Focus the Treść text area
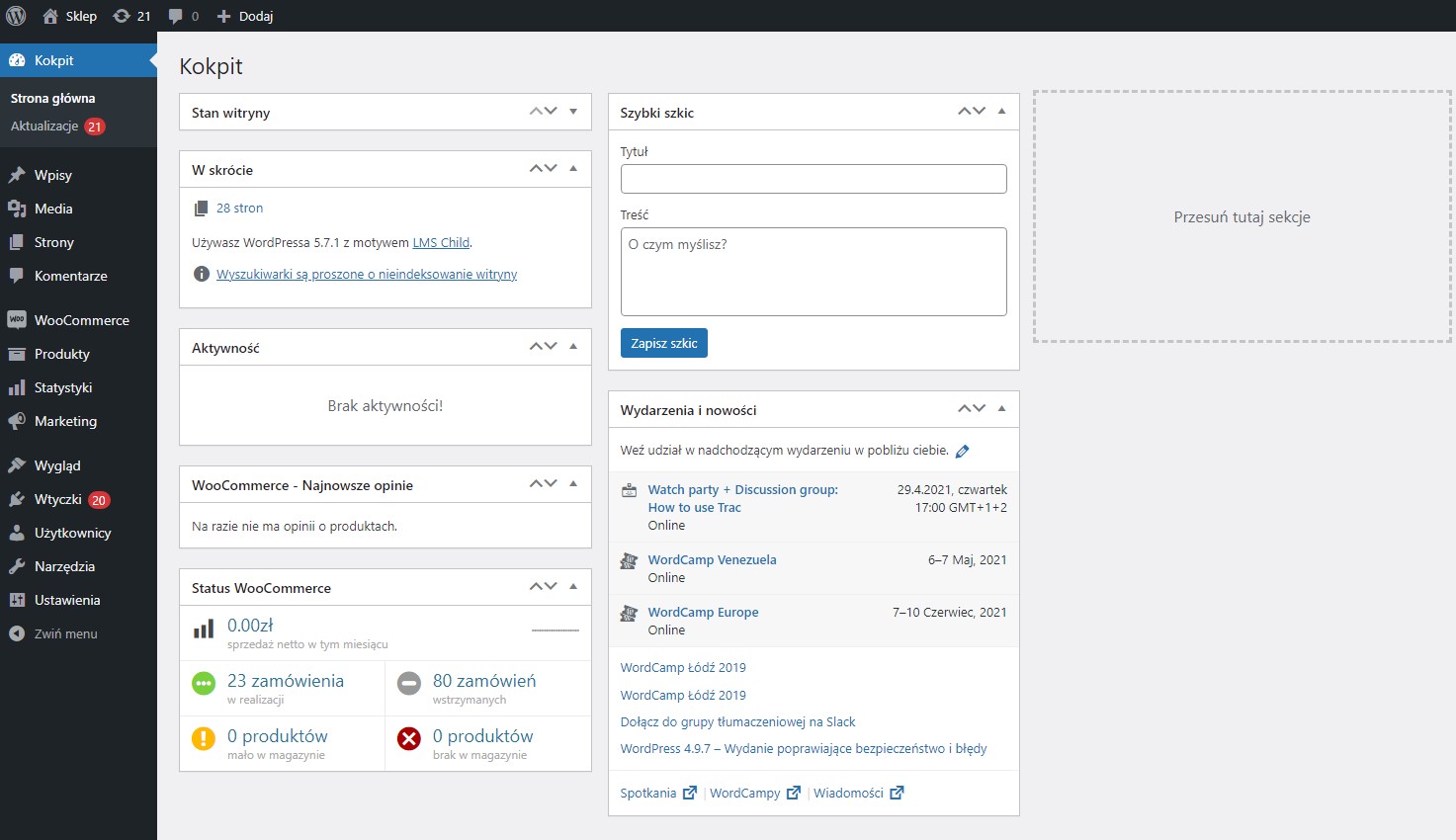This screenshot has height=840, width=1456. (x=814, y=272)
